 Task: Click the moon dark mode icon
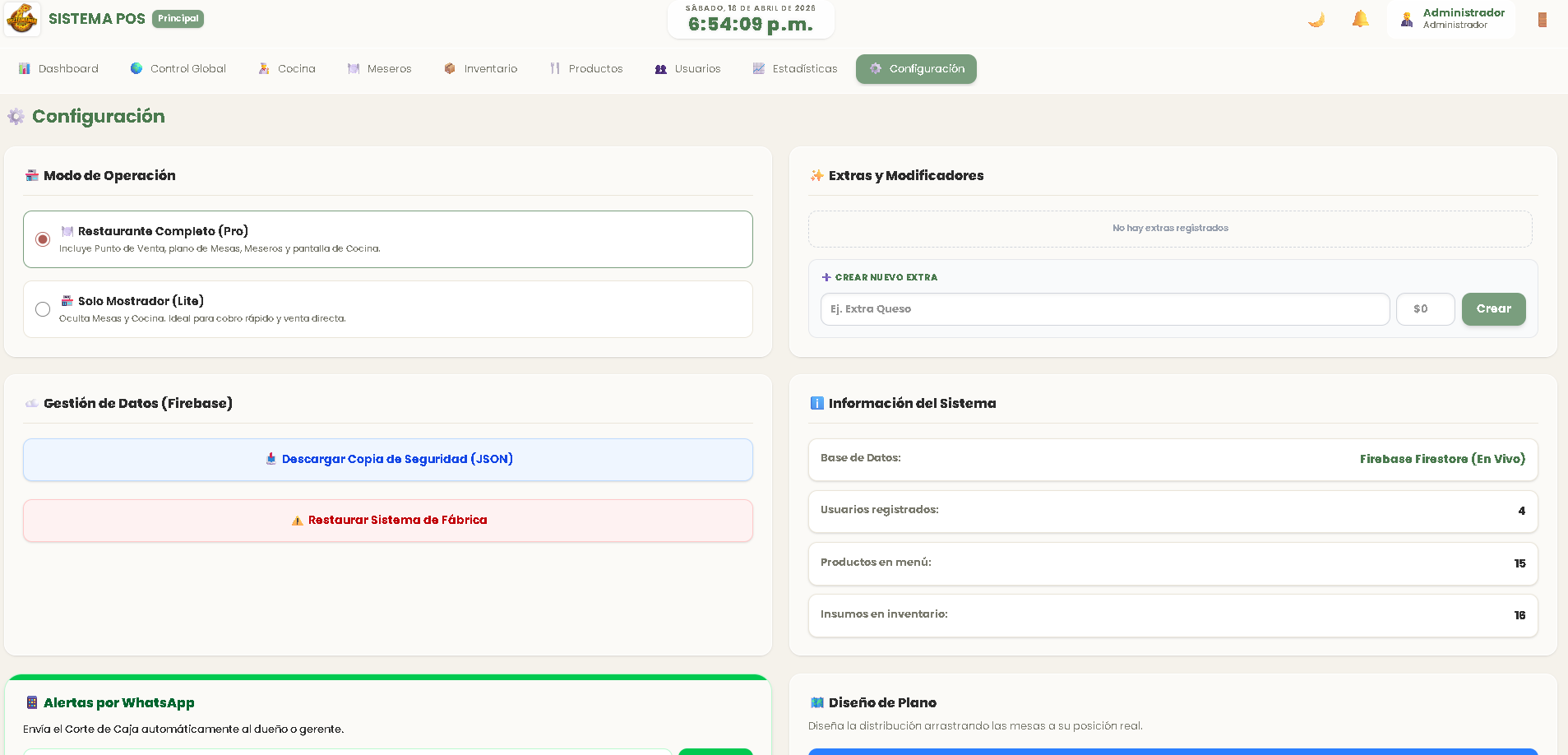click(x=1316, y=20)
